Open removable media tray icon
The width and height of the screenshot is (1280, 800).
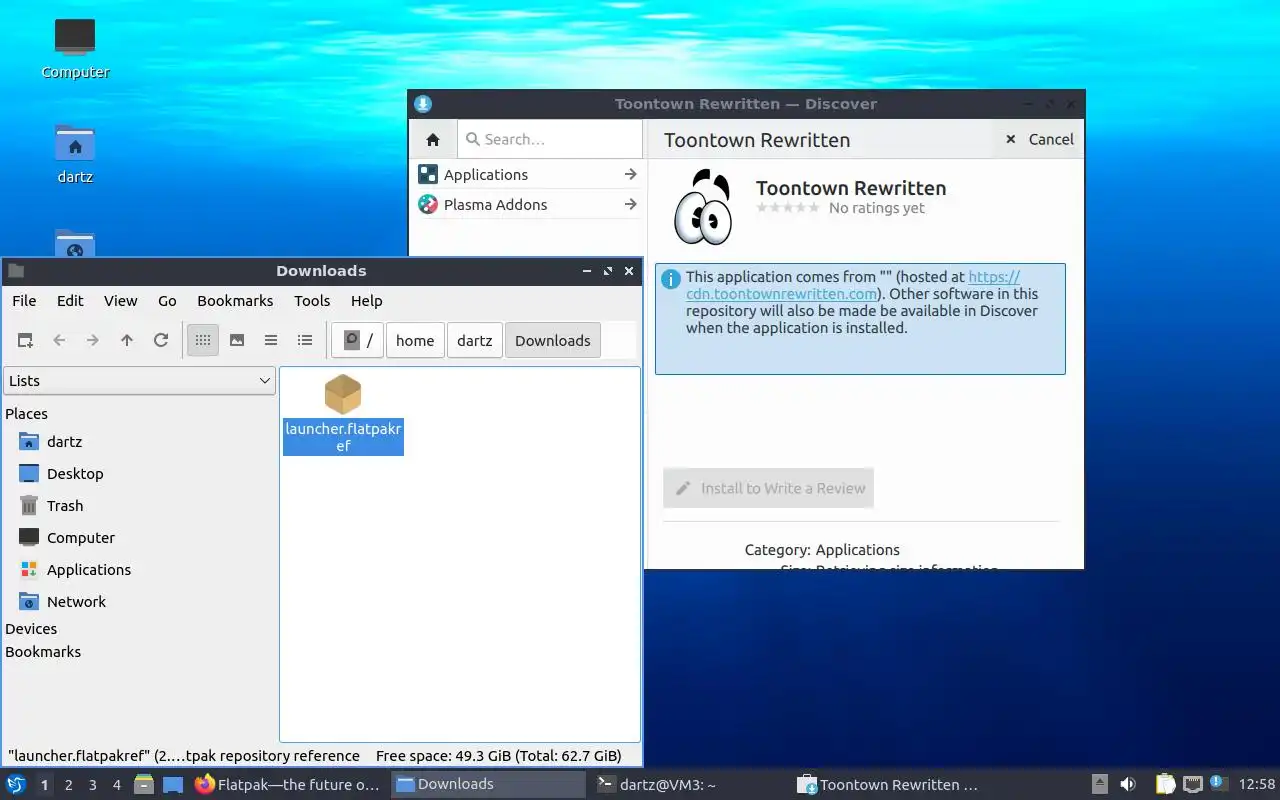[x=1099, y=784]
